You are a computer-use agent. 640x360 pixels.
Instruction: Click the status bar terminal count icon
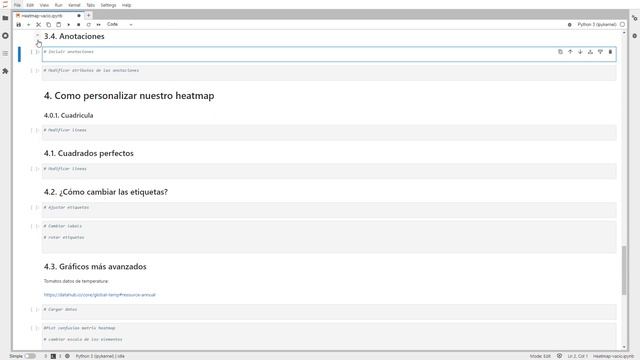(53, 356)
